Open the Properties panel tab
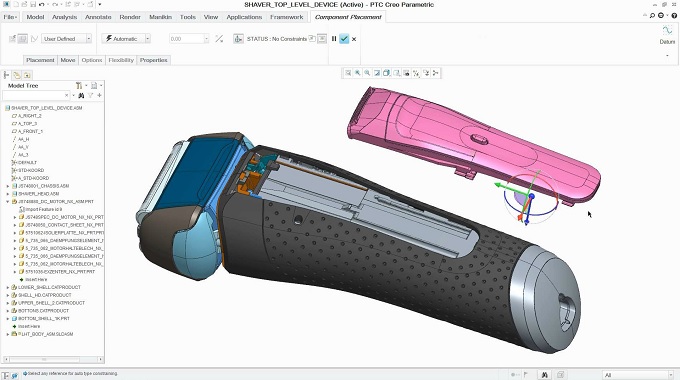This screenshot has width=680, height=380. 154,60
